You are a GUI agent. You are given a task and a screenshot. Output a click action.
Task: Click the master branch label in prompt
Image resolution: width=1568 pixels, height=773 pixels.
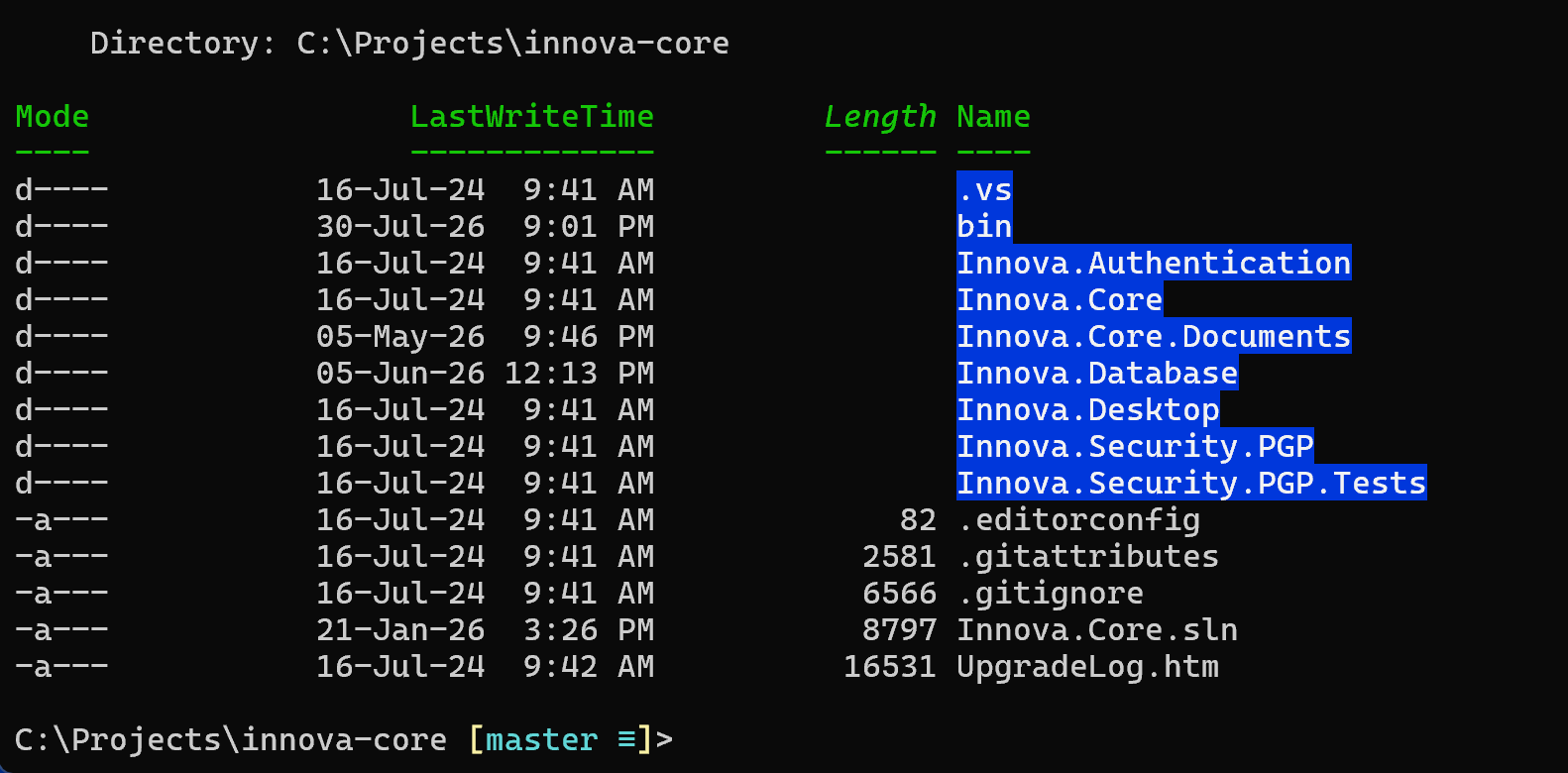click(542, 739)
